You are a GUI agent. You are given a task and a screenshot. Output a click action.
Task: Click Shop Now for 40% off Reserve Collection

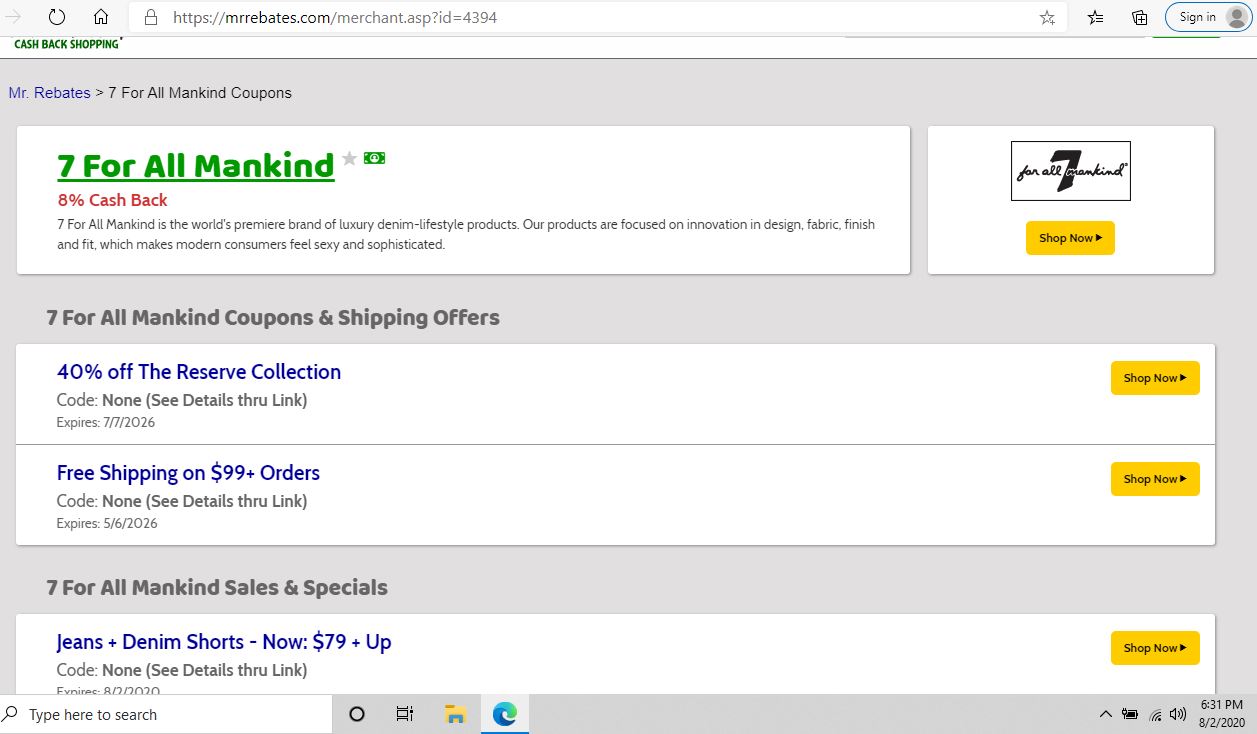(1155, 378)
